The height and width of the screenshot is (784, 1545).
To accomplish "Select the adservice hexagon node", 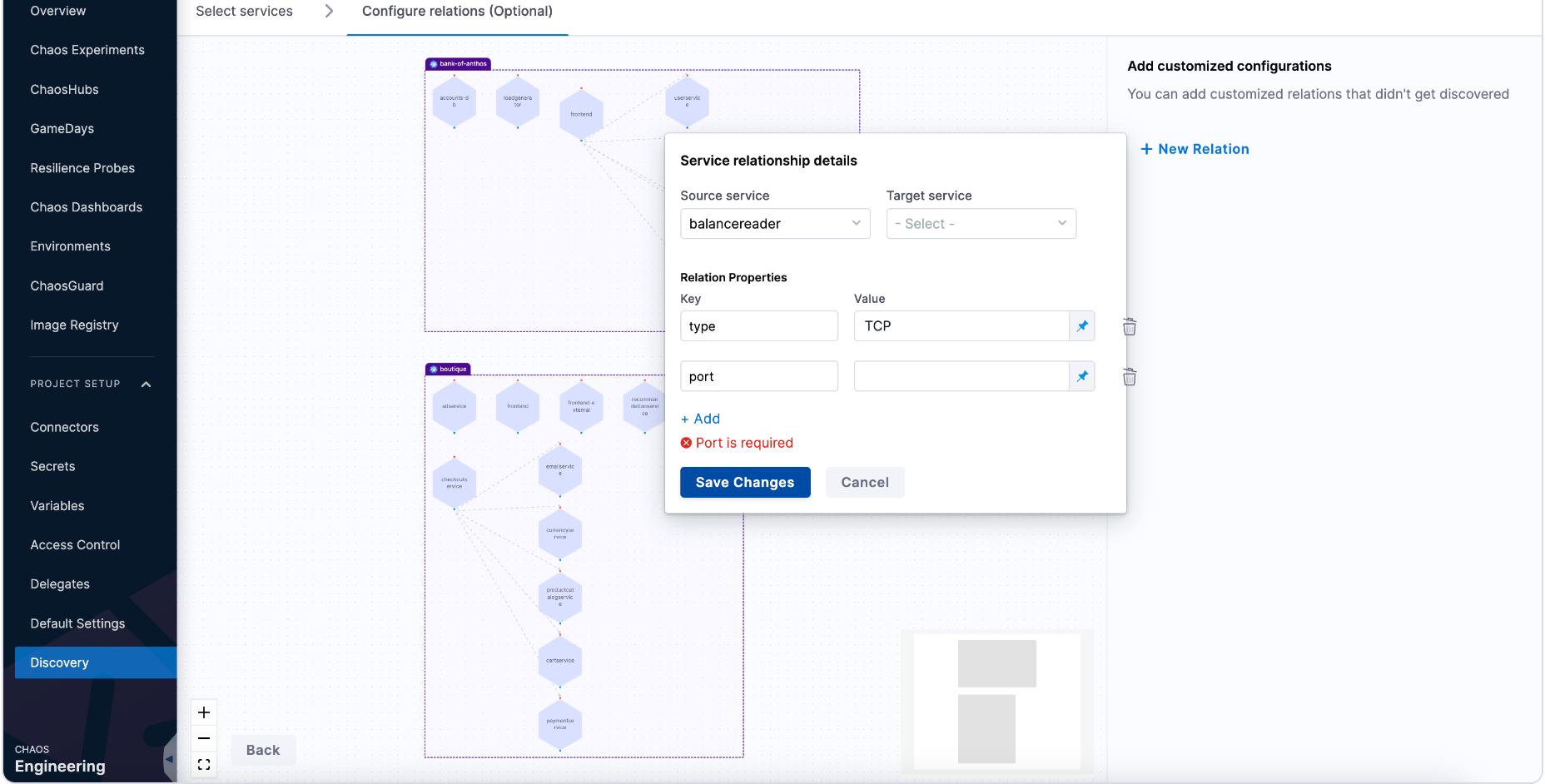I will (x=455, y=406).
